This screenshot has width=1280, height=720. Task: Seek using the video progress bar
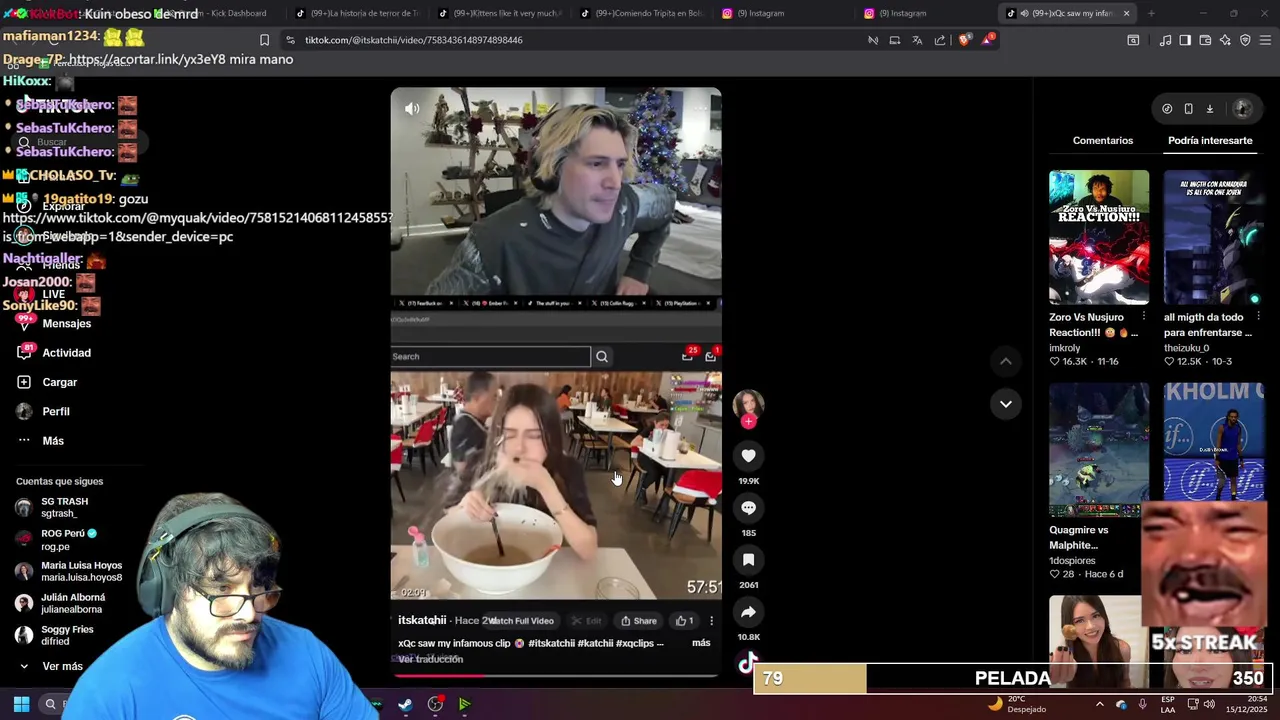coord(556,675)
